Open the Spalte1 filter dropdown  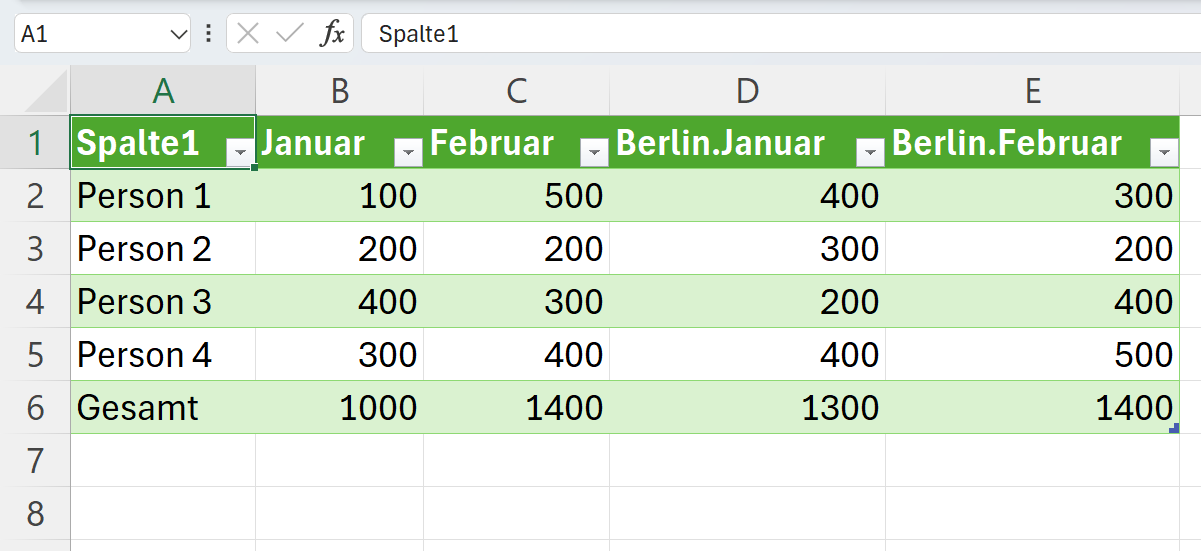[x=241, y=152]
